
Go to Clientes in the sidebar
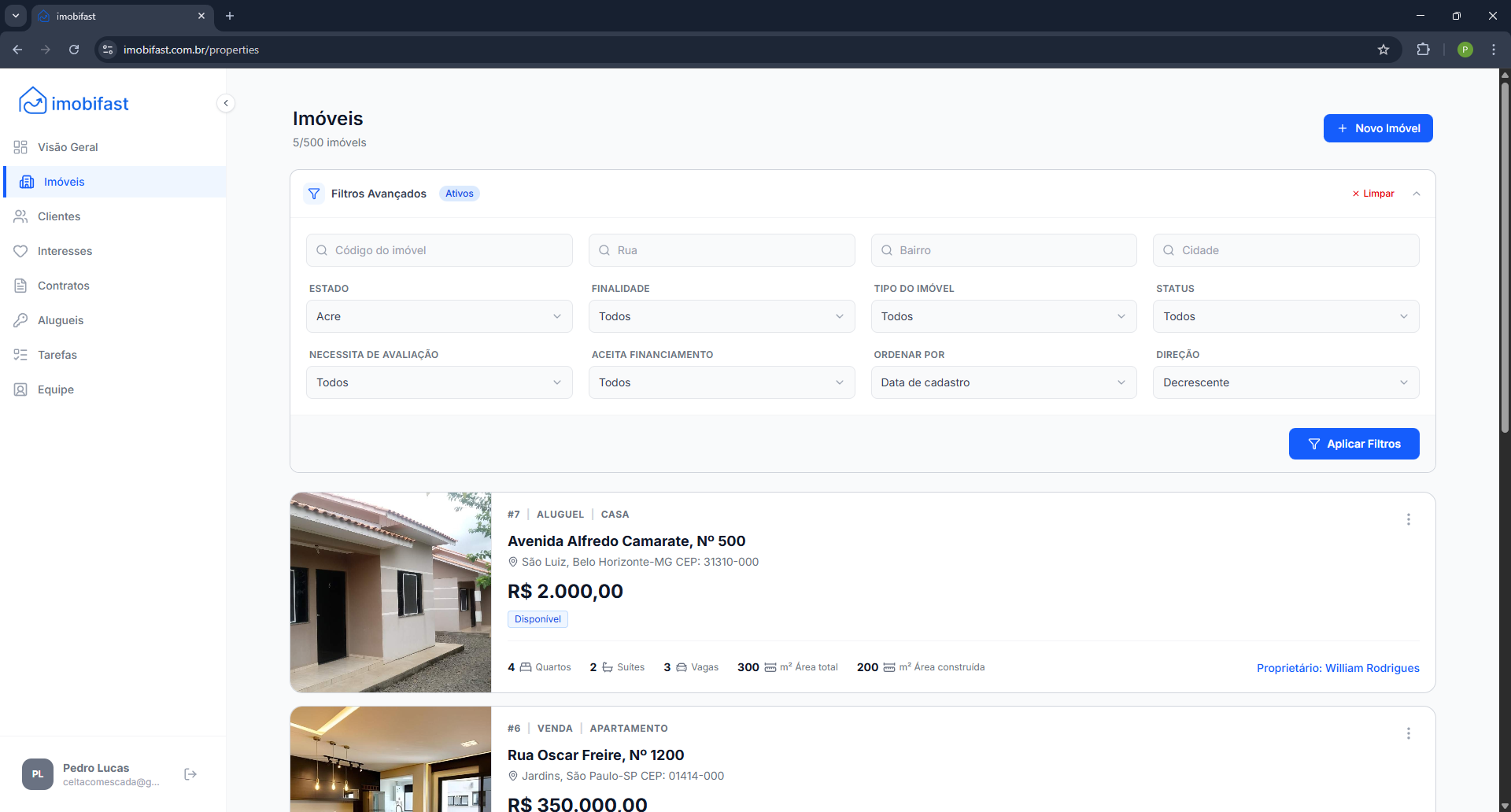tap(59, 216)
